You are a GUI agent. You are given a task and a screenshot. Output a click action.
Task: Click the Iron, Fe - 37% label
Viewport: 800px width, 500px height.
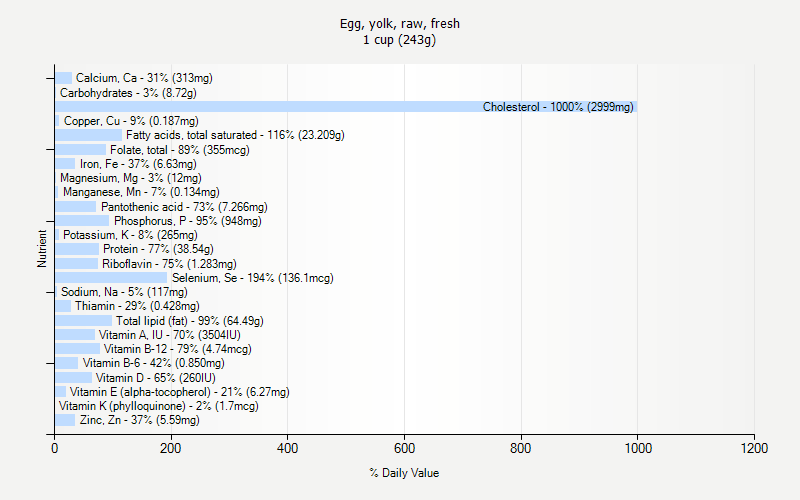[138, 164]
